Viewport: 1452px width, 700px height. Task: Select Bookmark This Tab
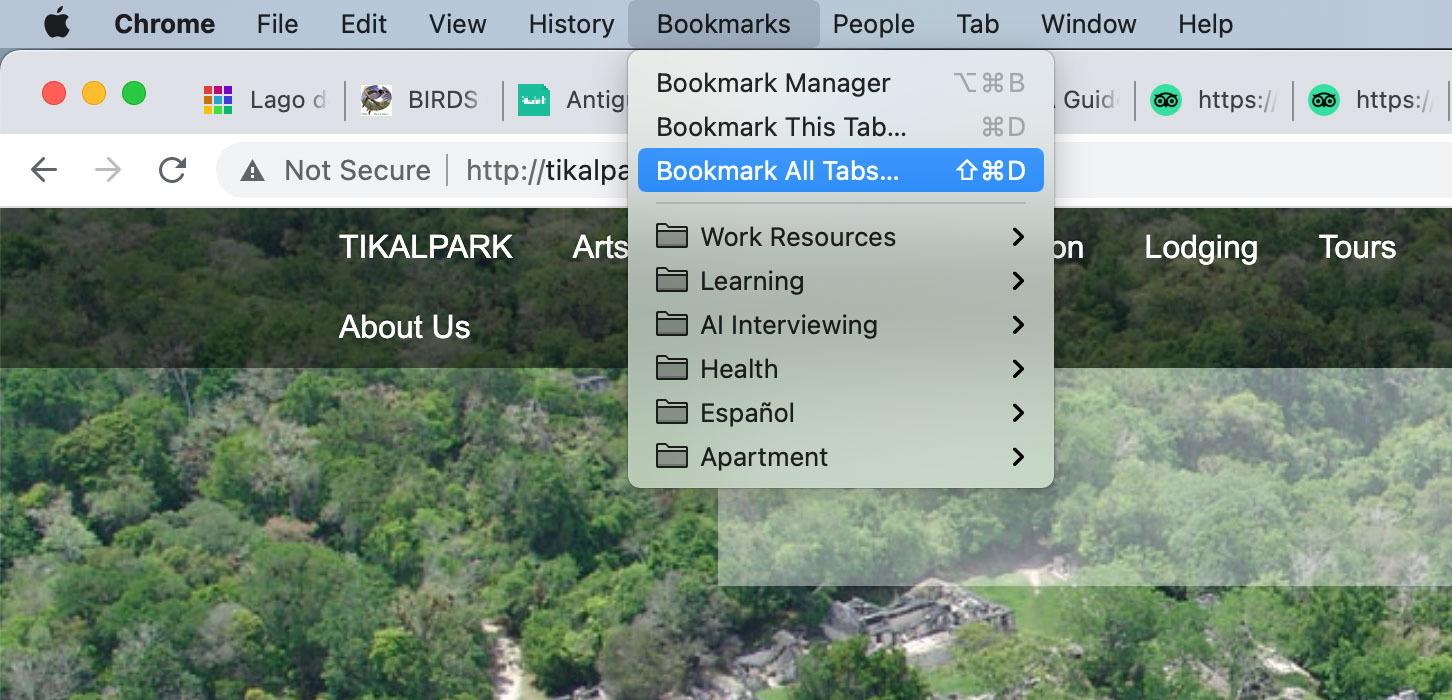coord(840,127)
